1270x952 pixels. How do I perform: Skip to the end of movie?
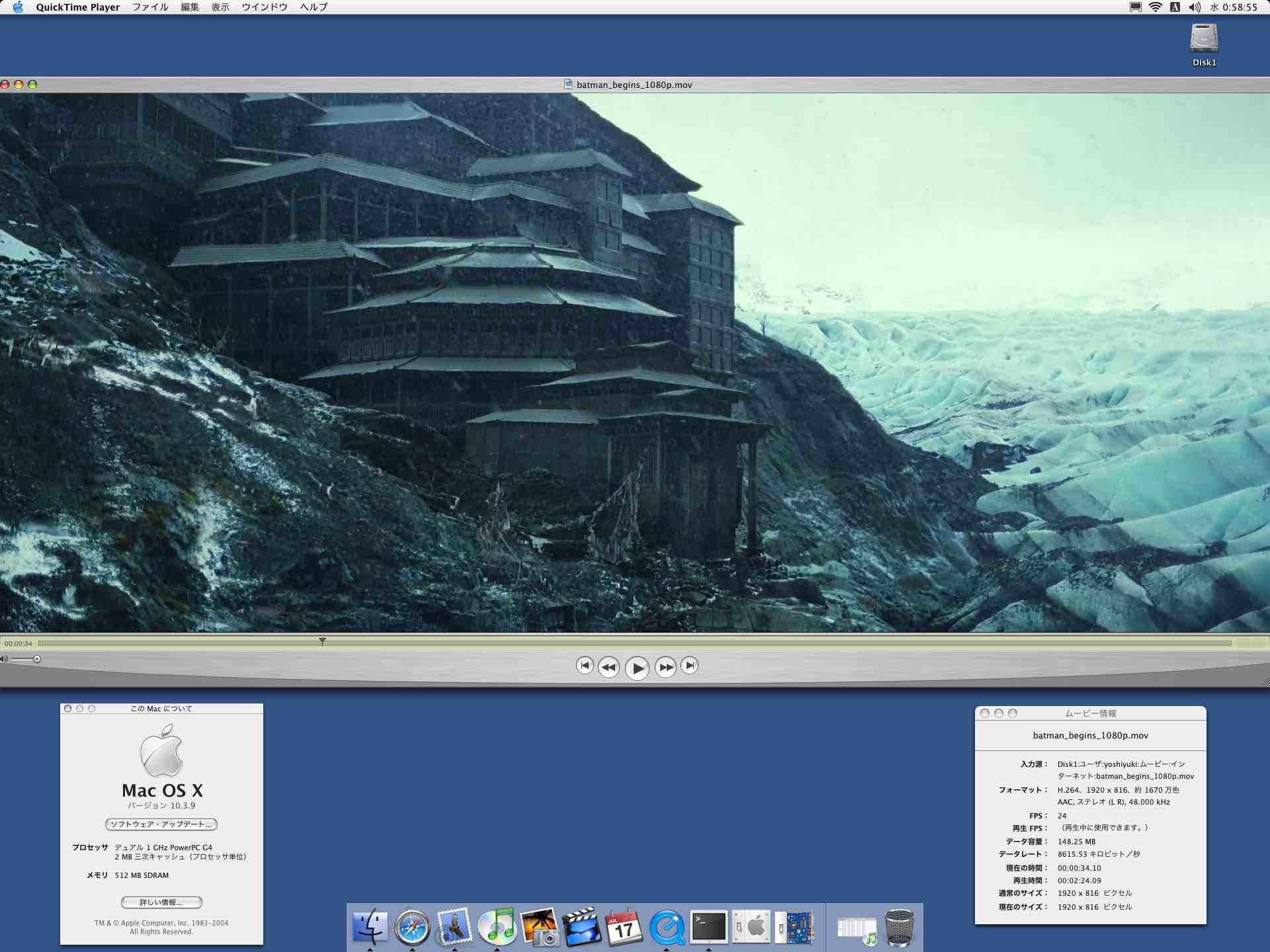pos(689,665)
